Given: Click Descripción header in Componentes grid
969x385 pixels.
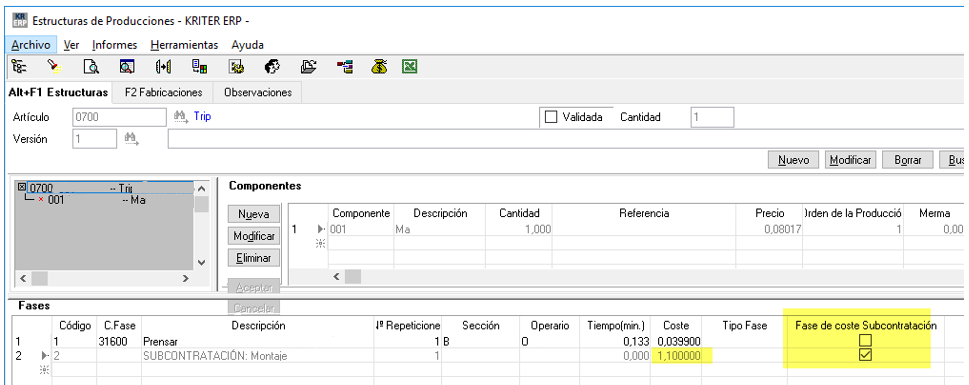Looking at the screenshot, I should coord(440,213).
